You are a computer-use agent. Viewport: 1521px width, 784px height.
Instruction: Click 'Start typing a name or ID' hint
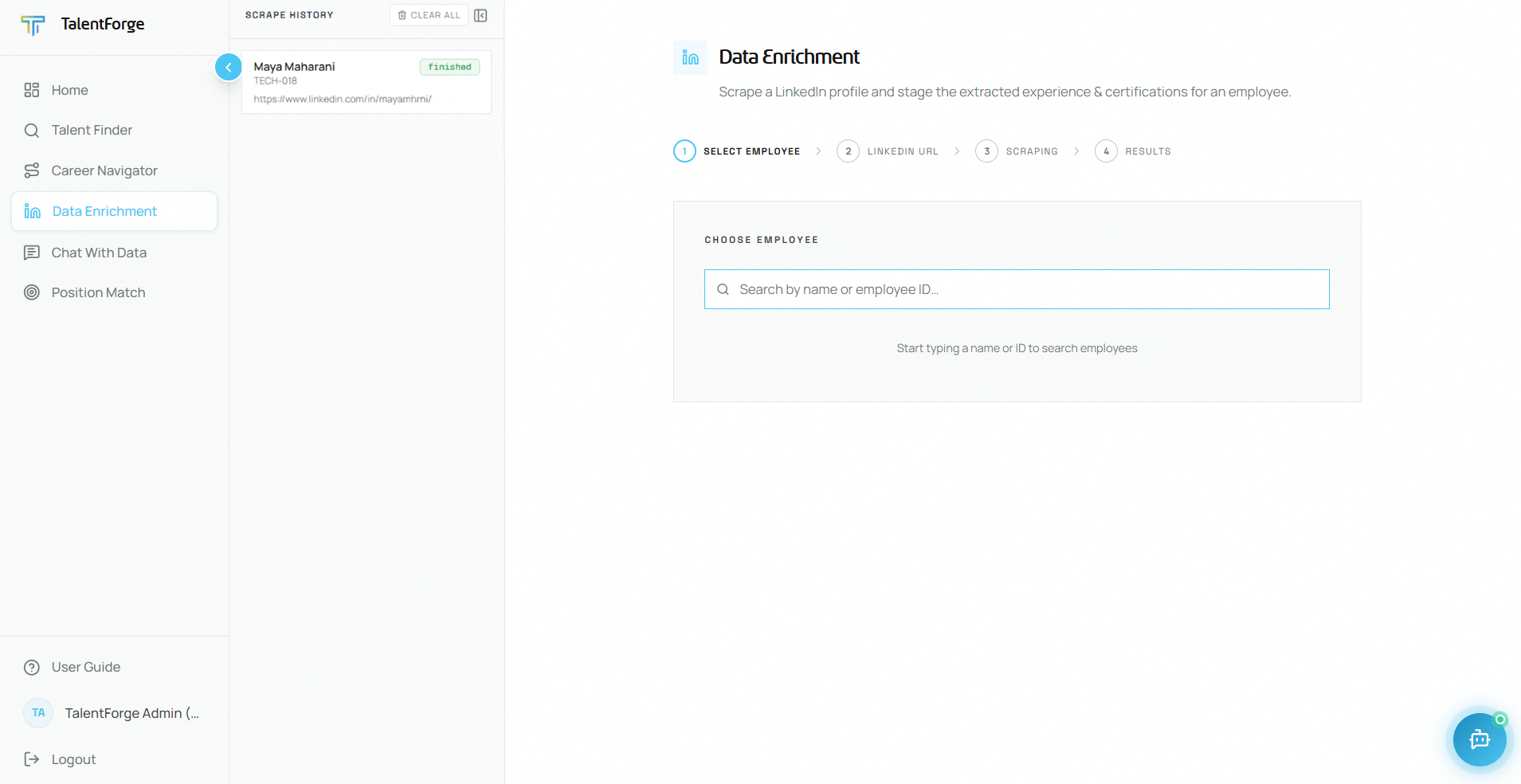click(x=1017, y=348)
